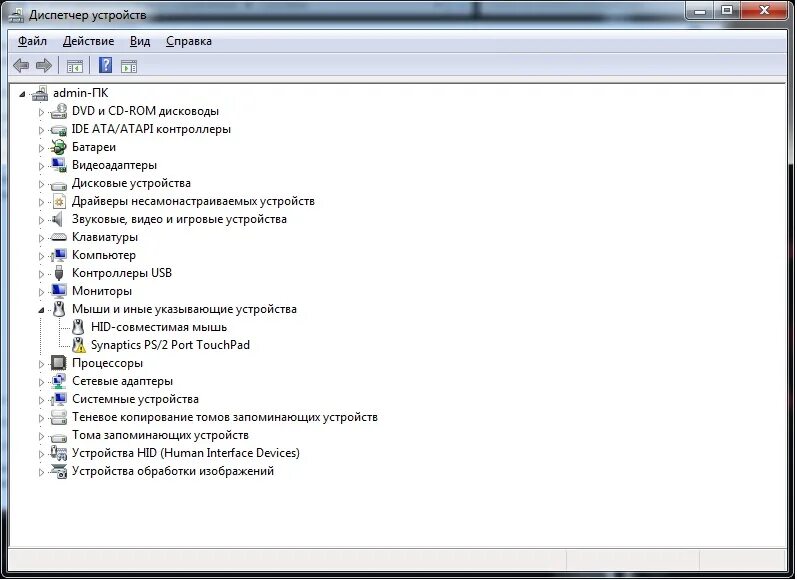The height and width of the screenshot is (580, 797).
Task: Select the Теневое копирование томов запоминающих устройств label
Action: pos(225,417)
